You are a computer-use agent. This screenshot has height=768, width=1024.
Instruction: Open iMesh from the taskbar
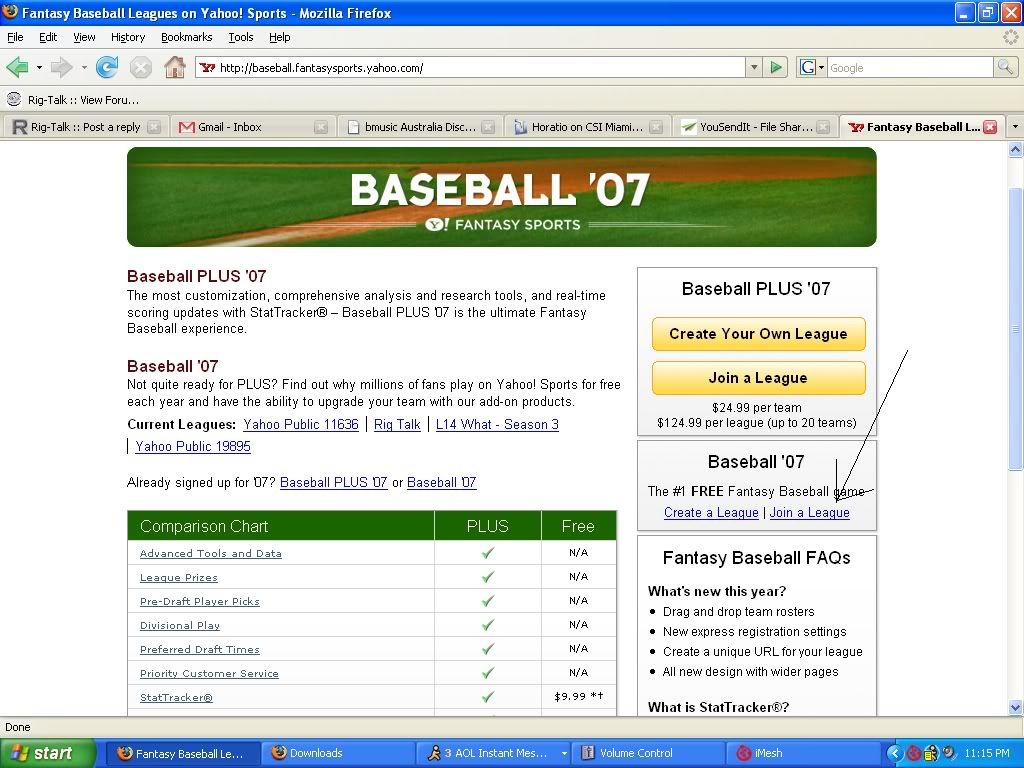[x=768, y=753]
